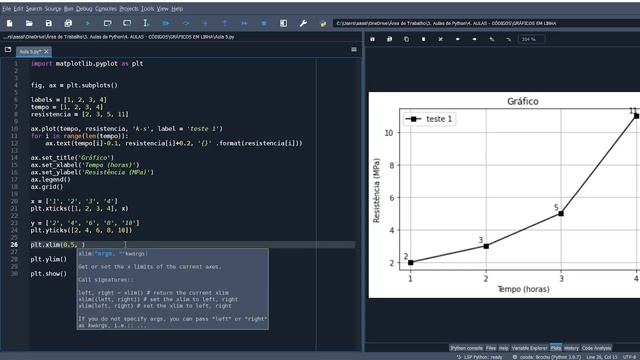Click the Stop debugging square icon
Image resolution: width=640 pixels, height=360 pixels.
pos(264,24)
